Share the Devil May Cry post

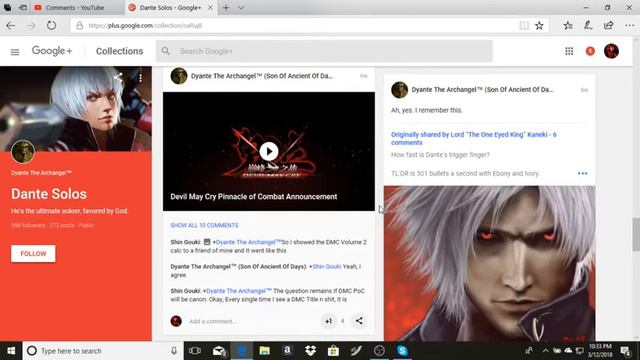point(359,321)
